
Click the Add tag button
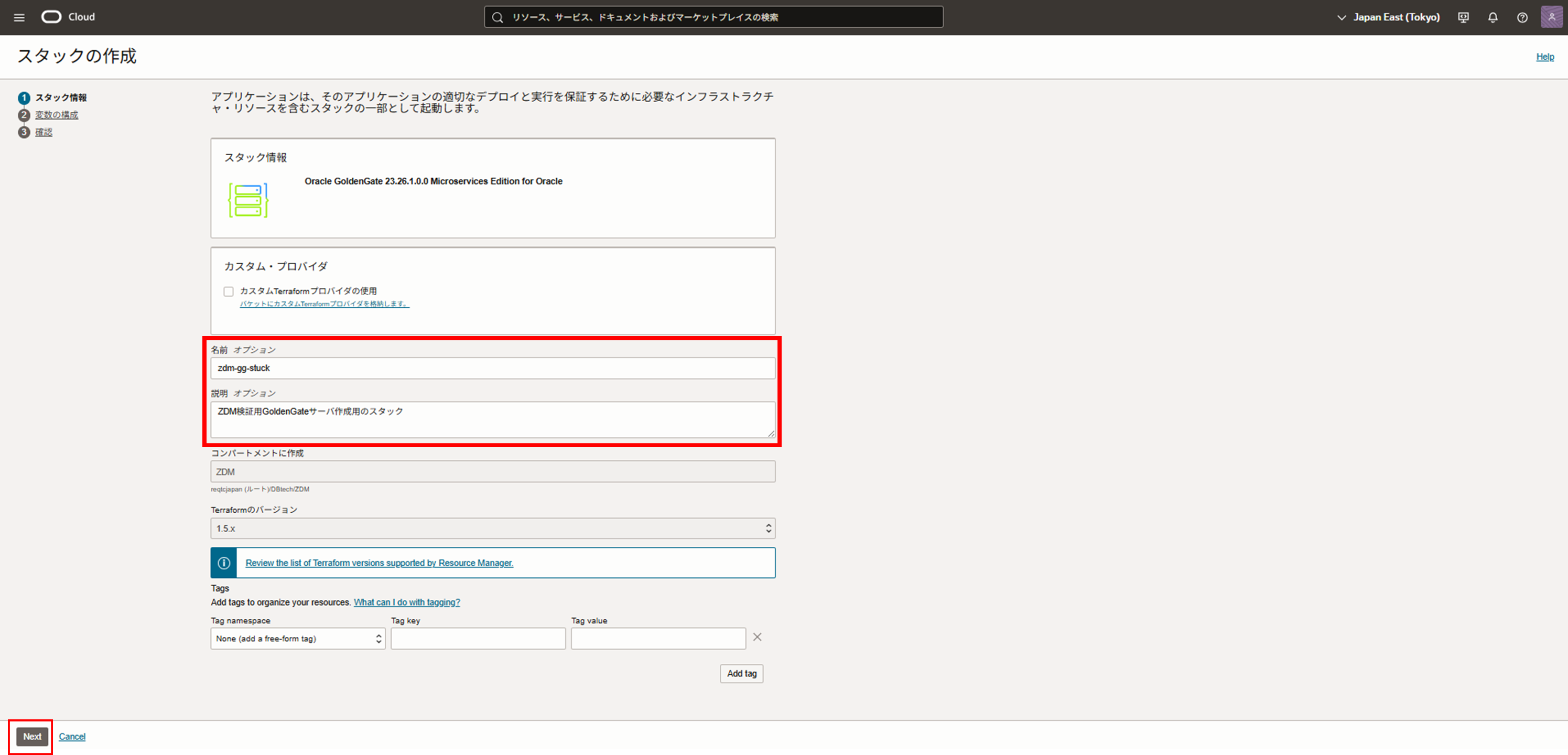[x=741, y=673]
